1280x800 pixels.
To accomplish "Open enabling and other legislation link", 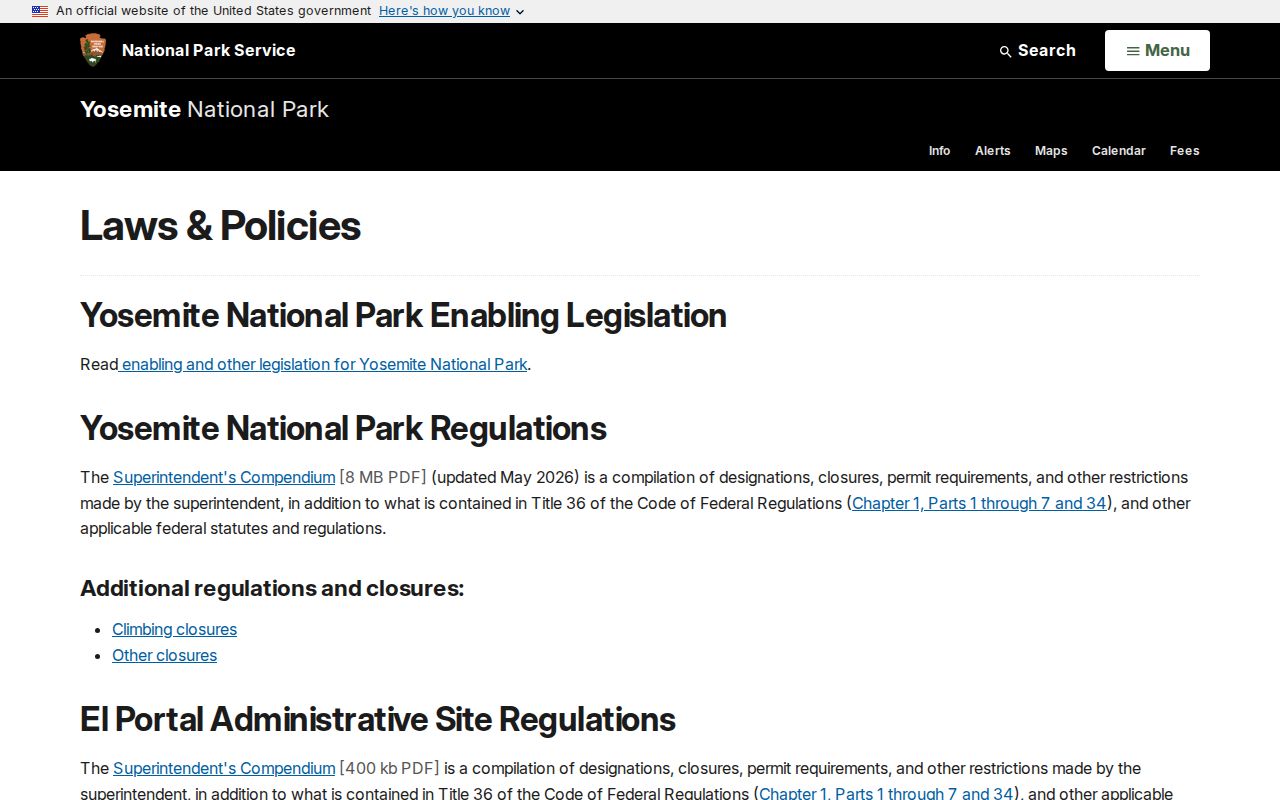I will tap(323, 364).
